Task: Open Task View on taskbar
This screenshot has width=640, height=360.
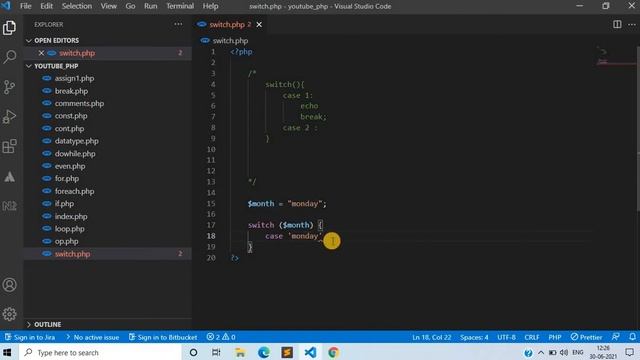Action: click(x=216, y=352)
